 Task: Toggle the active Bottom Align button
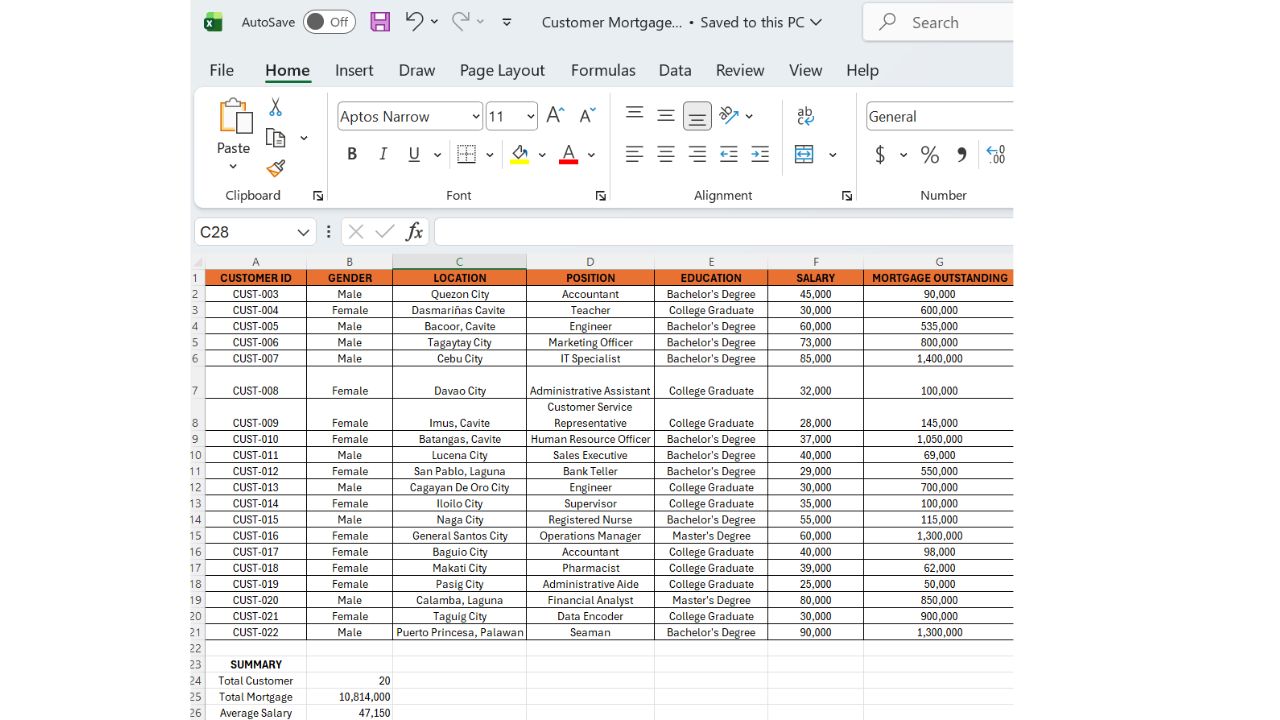(697, 116)
